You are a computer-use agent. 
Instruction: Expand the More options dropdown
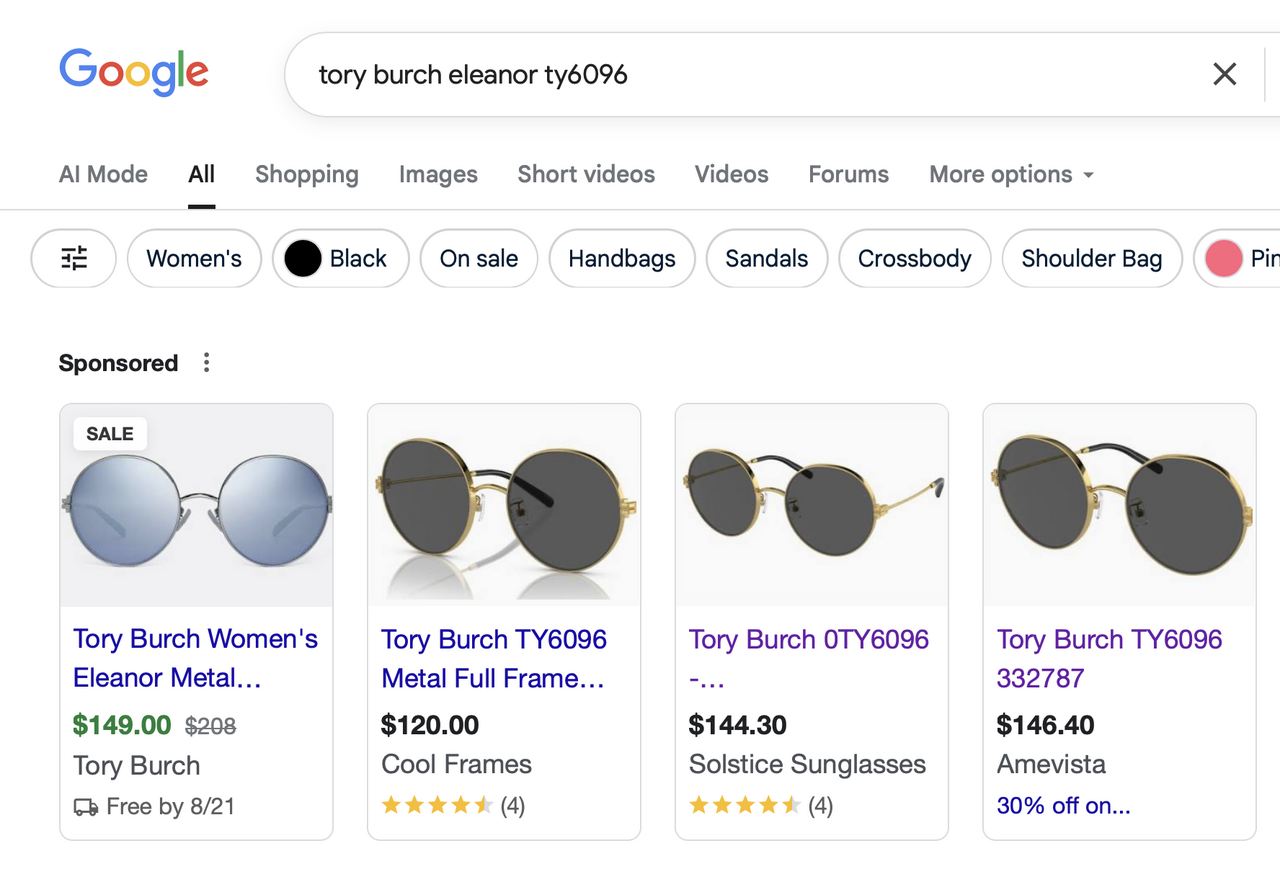pos(1011,174)
